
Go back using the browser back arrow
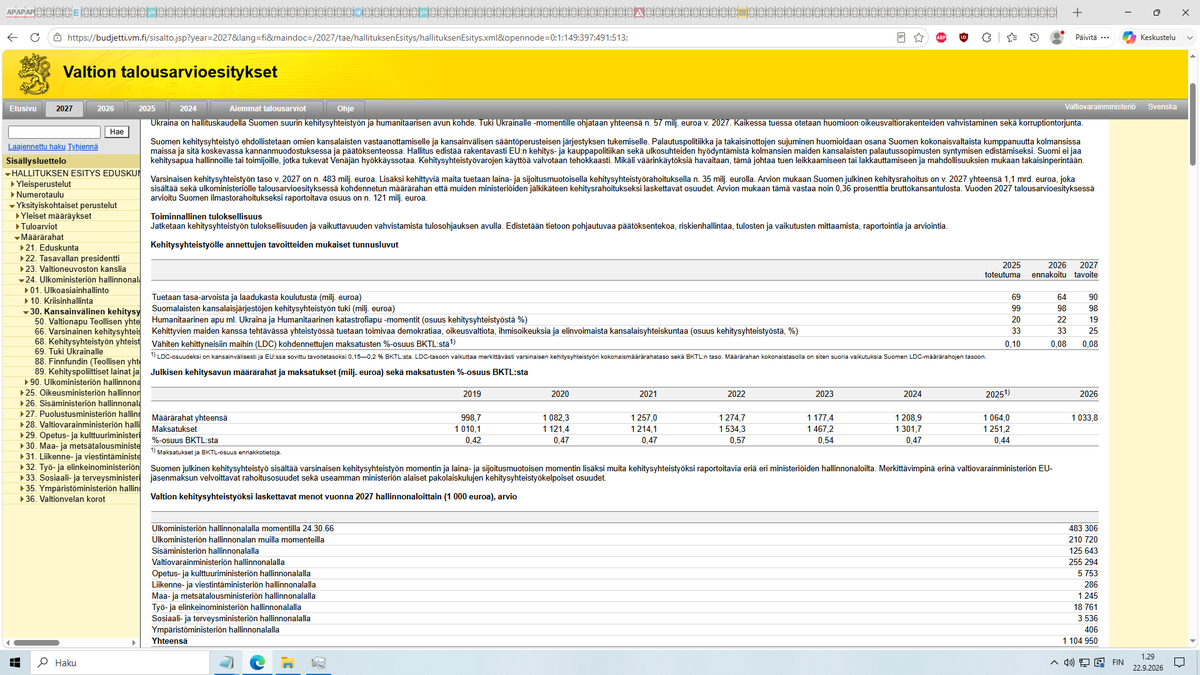(13, 37)
